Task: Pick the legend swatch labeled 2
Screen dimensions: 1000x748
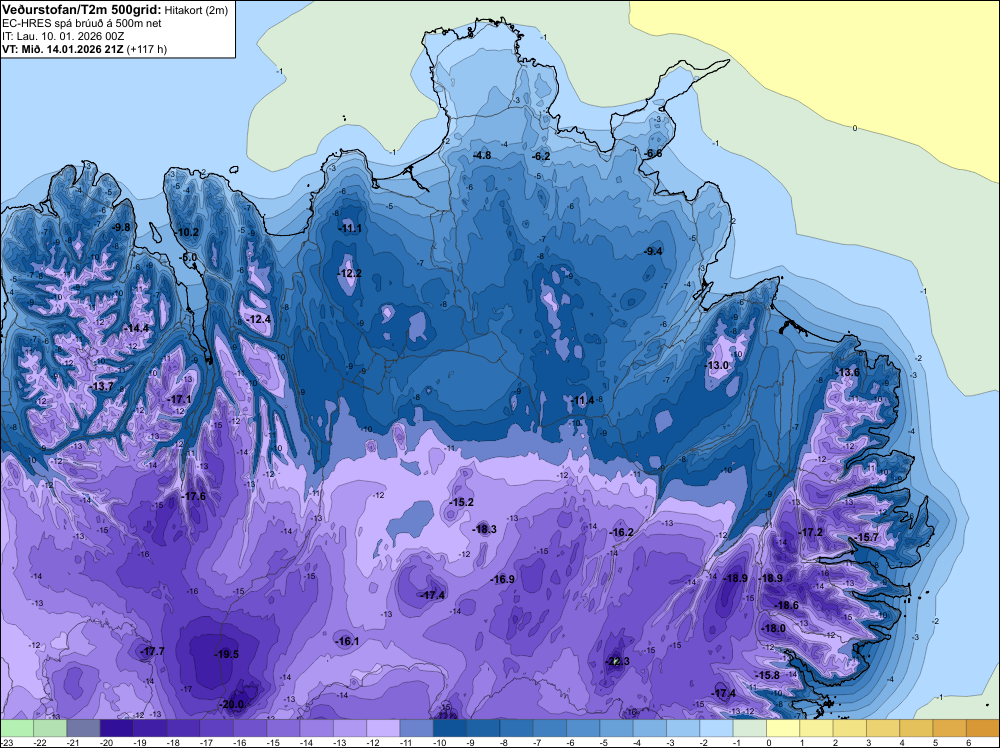Action: (849, 728)
